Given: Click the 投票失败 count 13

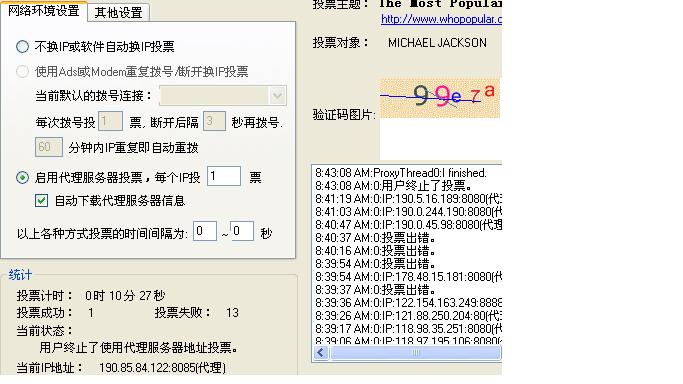Looking at the screenshot, I should pyautogui.click(x=232, y=313).
